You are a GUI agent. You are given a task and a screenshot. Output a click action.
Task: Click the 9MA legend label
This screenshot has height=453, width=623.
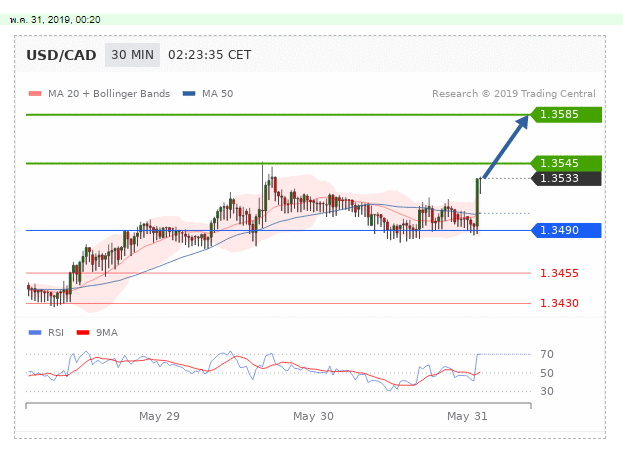[x=107, y=333]
